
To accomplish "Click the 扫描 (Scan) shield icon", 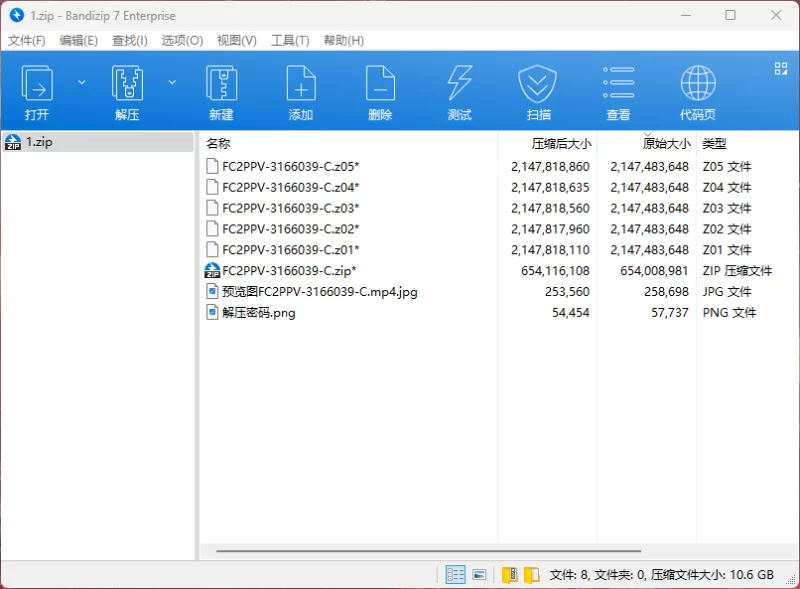I will click(538, 92).
